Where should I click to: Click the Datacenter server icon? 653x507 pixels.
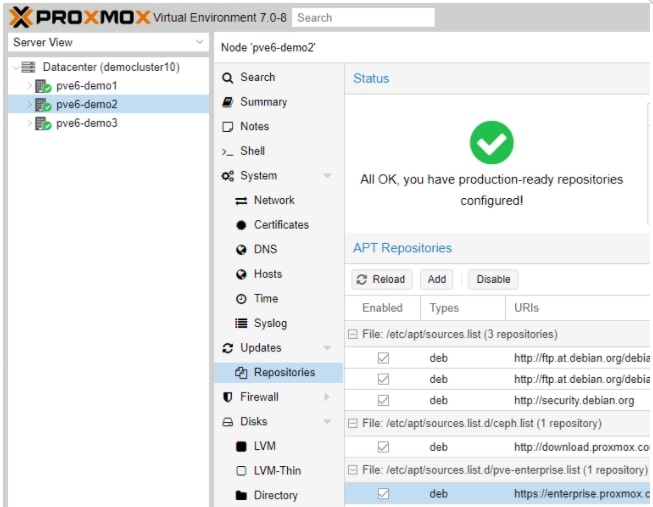coord(28,67)
